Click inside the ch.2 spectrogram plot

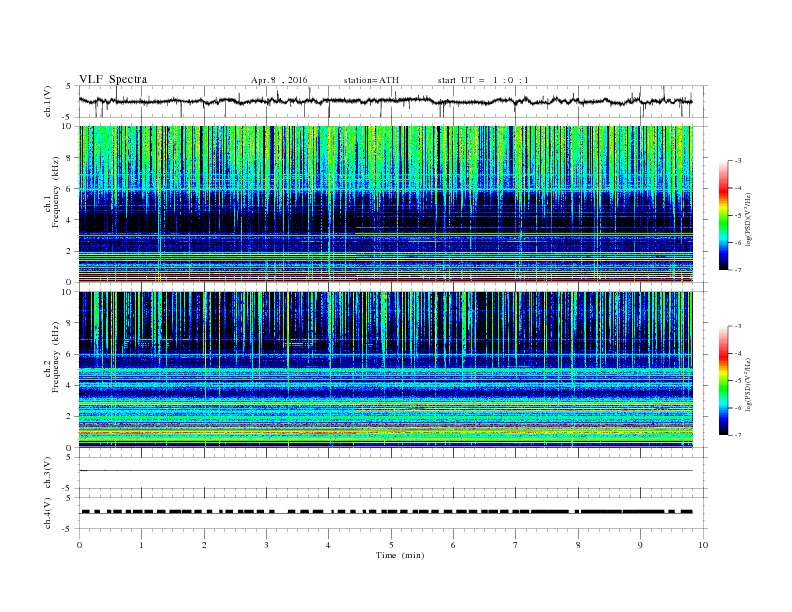(386, 369)
